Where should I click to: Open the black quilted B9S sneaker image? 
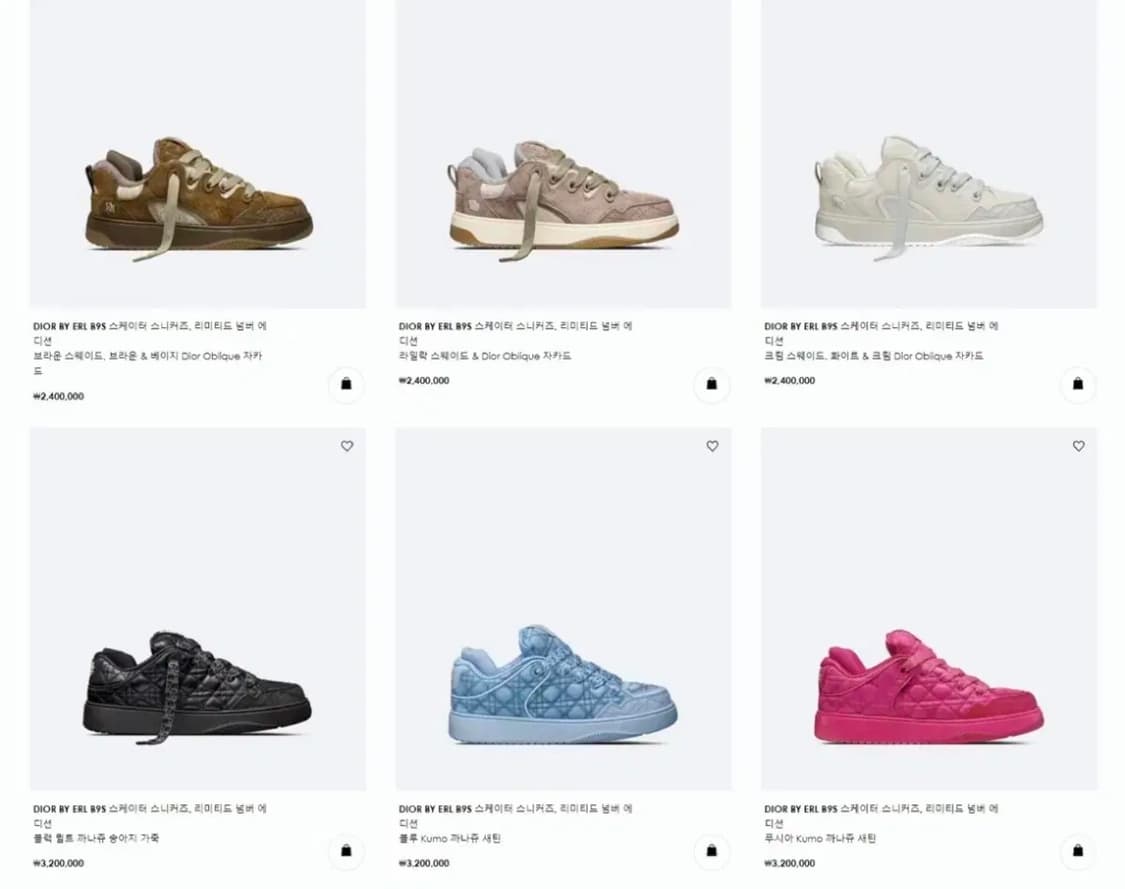pos(198,609)
